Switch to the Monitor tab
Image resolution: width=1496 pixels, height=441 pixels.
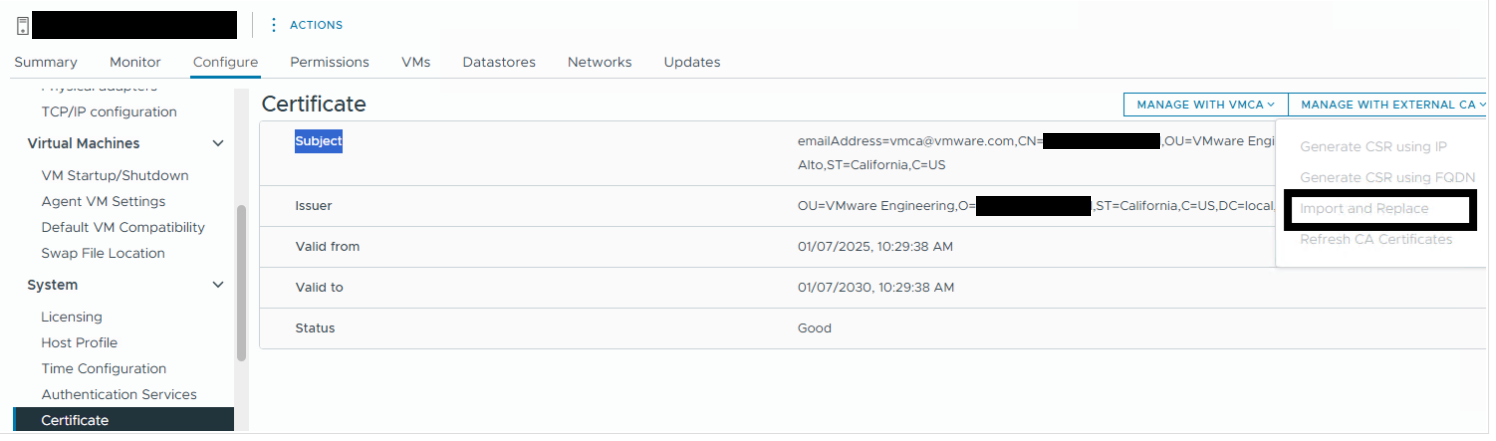pos(135,62)
